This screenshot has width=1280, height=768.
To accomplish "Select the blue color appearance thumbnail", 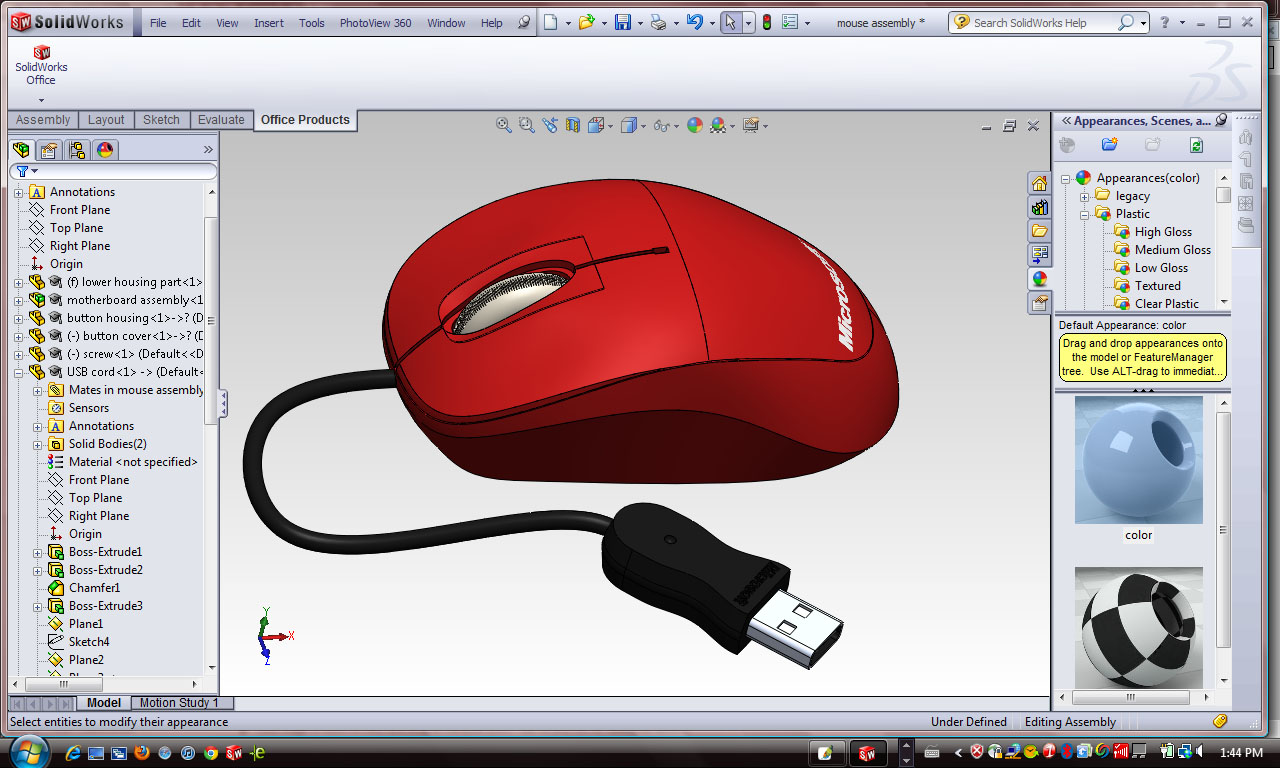I will [1139, 460].
